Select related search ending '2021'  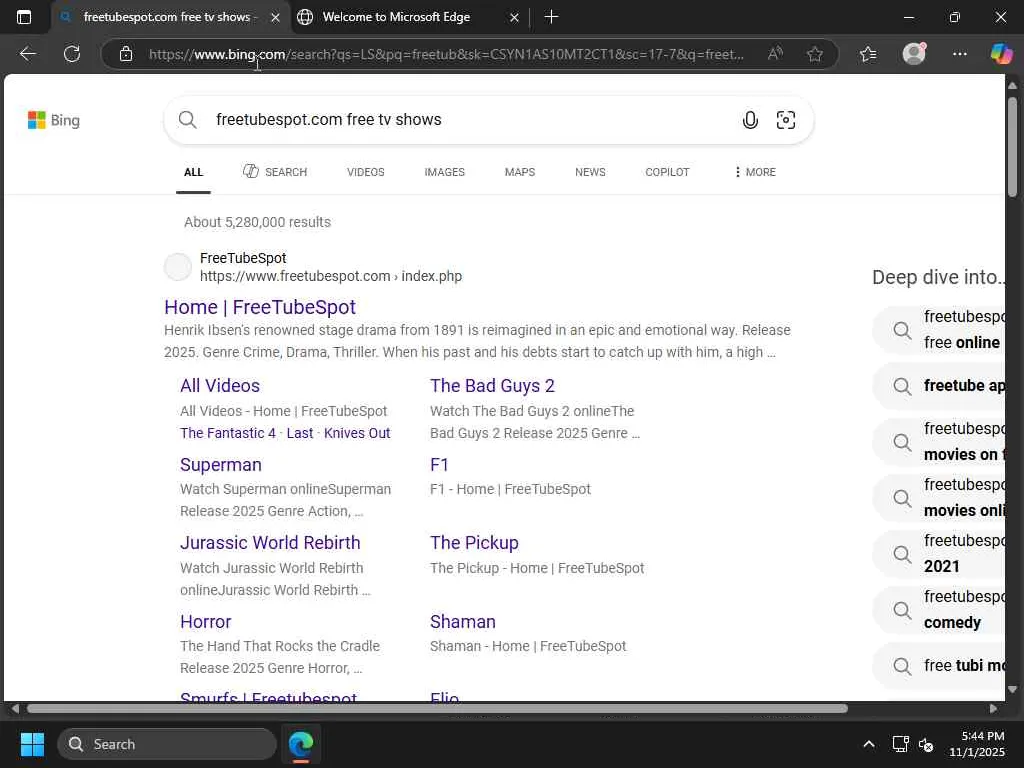point(939,554)
